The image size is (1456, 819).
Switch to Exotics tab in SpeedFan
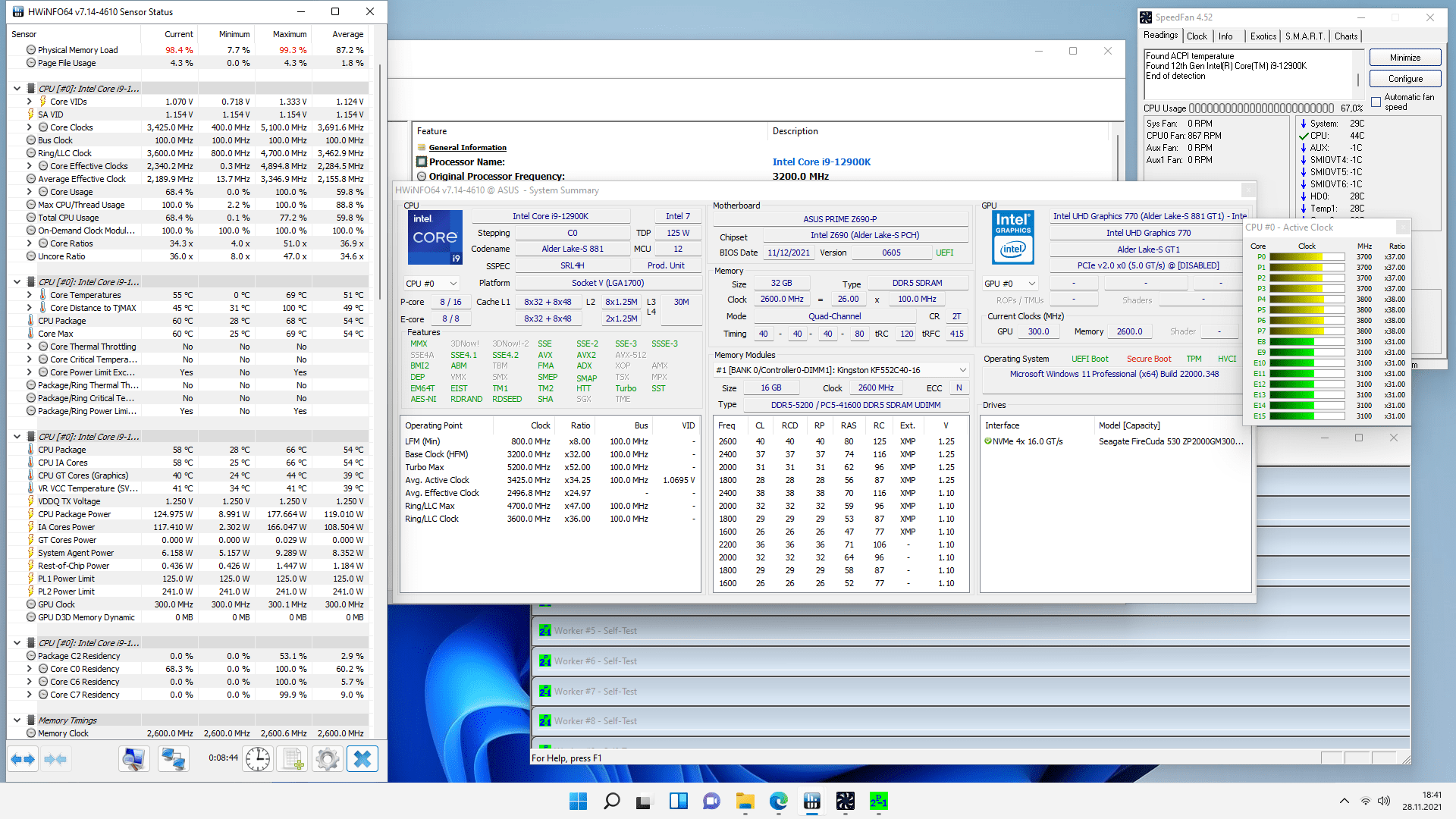tap(1263, 36)
